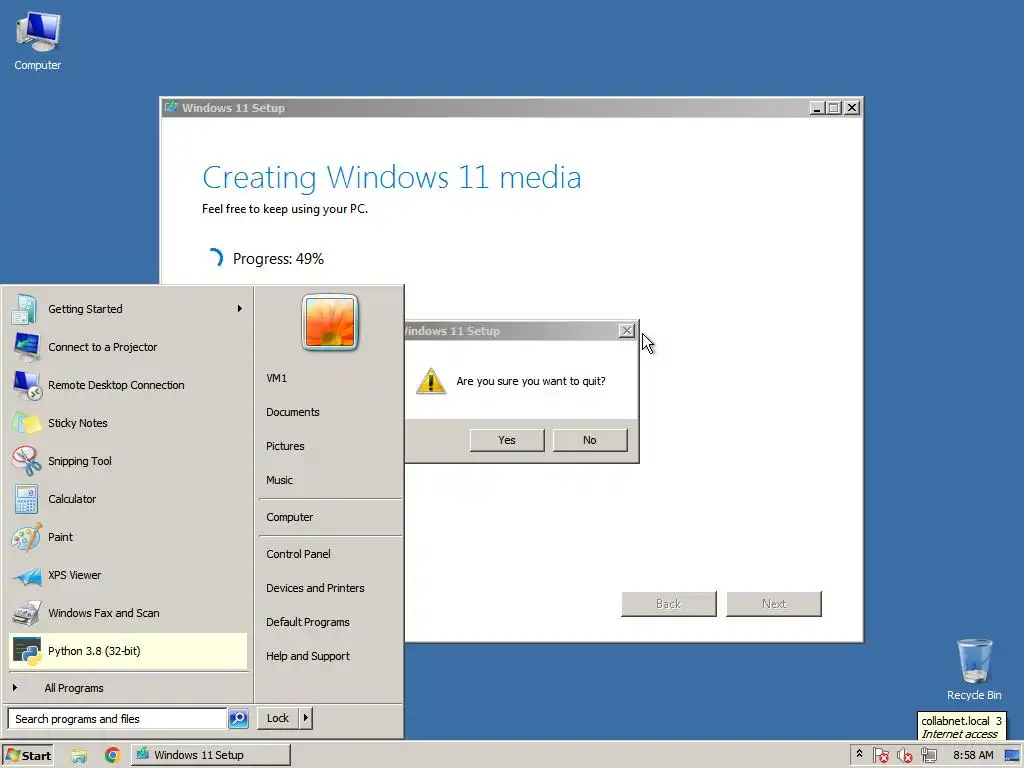Select the Recycle Bin desktop icon

[974, 670]
